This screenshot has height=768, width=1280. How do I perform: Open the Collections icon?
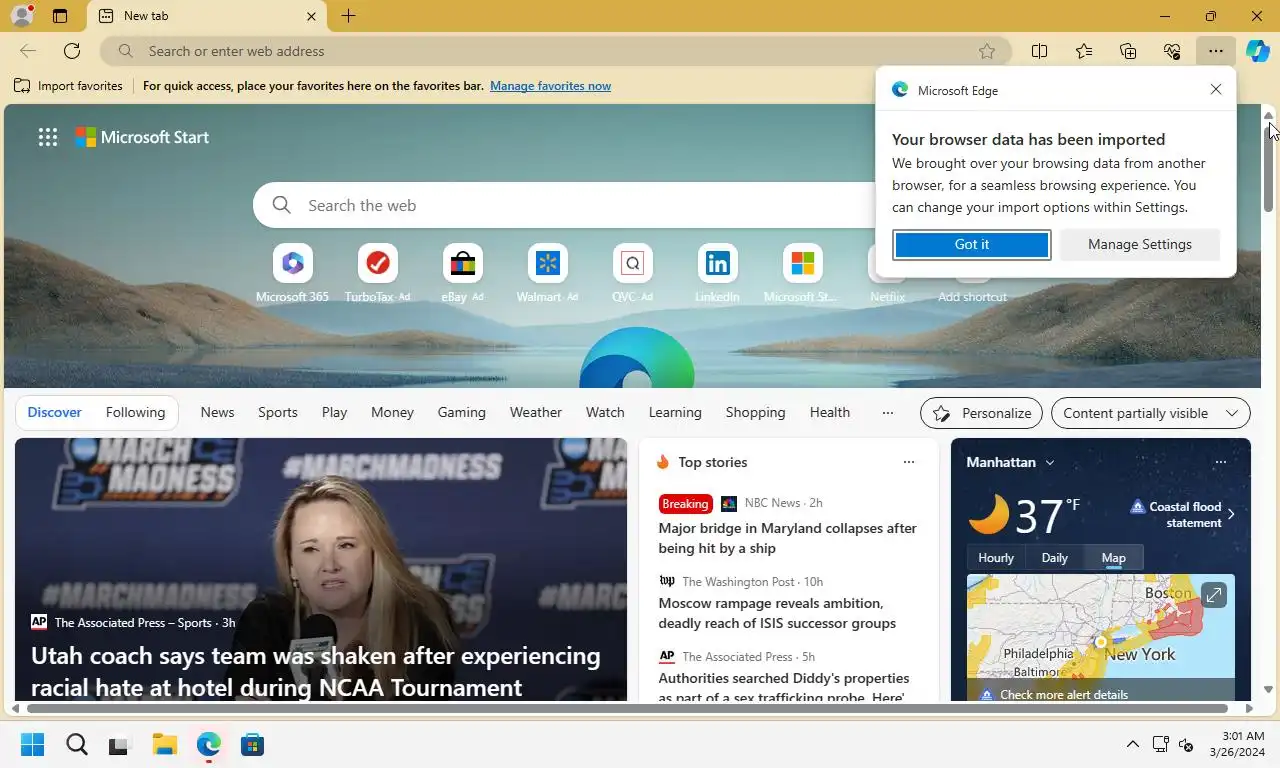(x=1128, y=51)
